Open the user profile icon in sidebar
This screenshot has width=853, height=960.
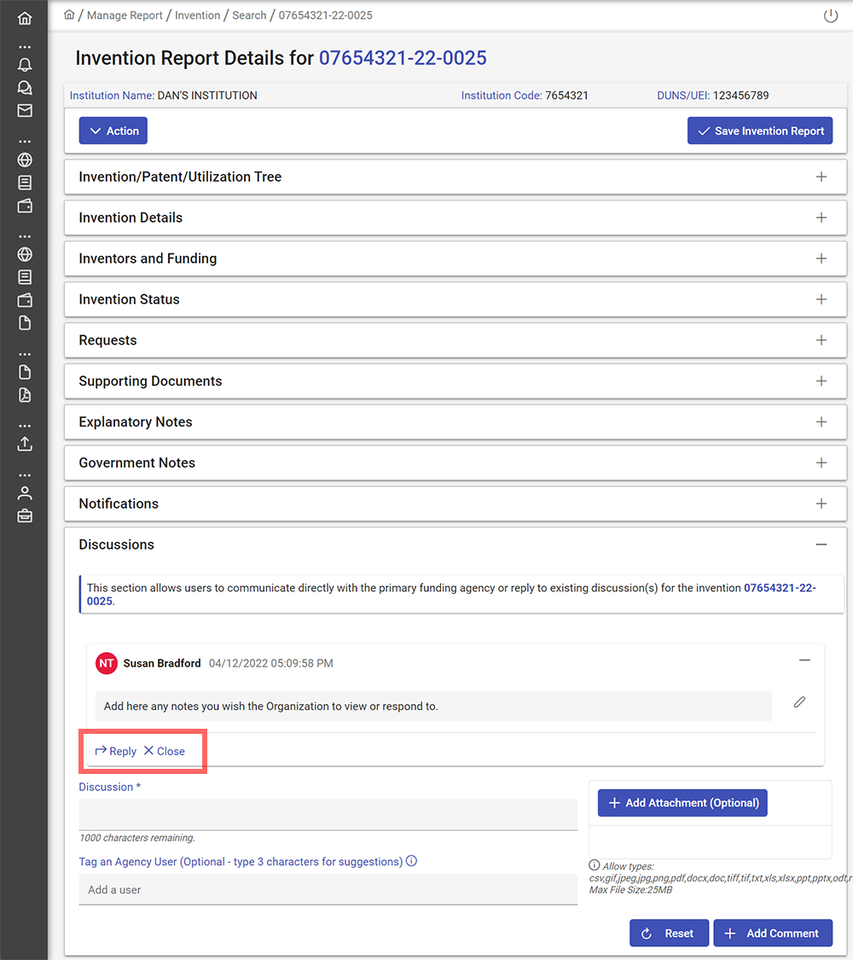[x=25, y=493]
